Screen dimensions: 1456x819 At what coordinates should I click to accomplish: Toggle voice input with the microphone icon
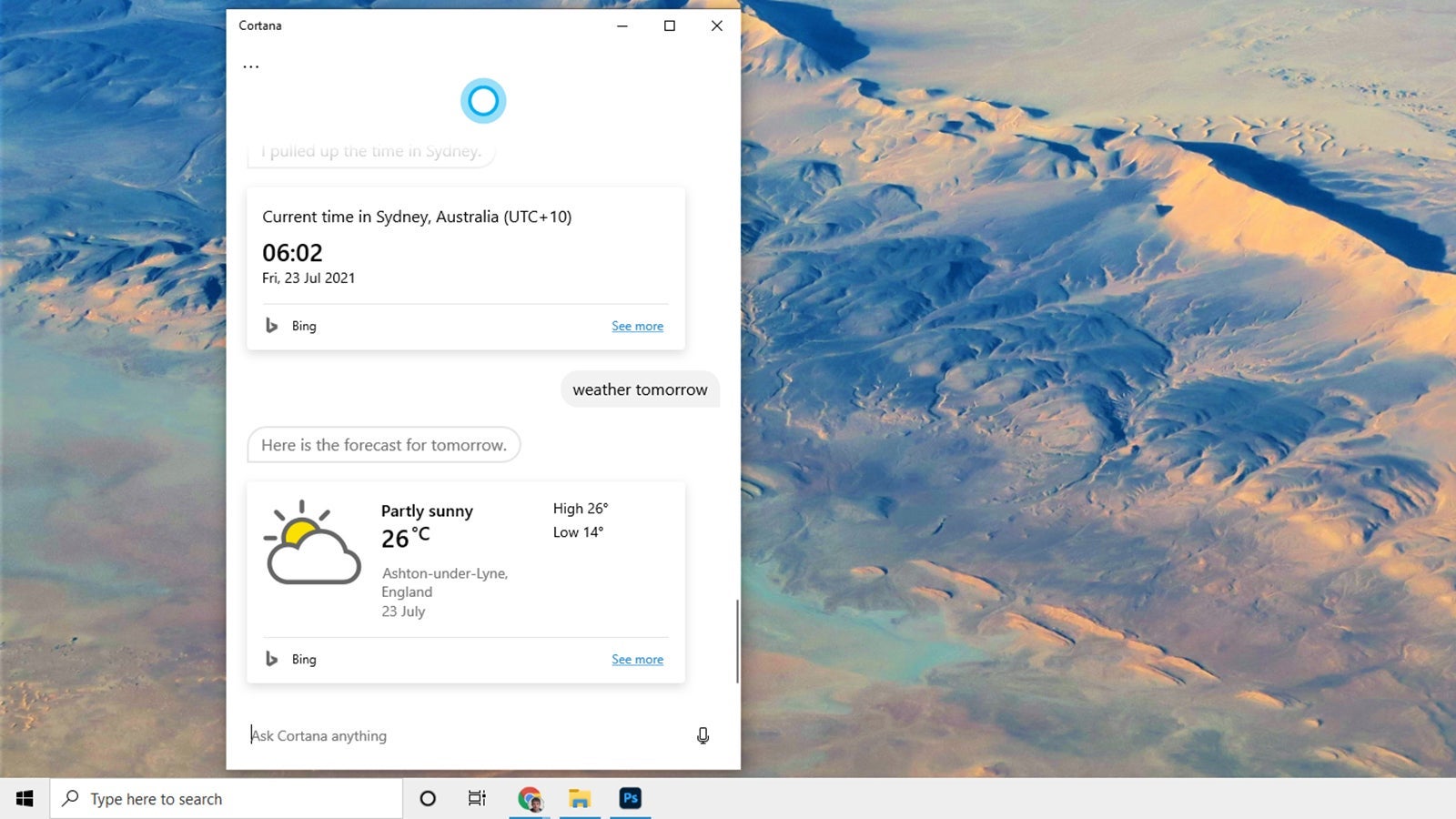[703, 735]
